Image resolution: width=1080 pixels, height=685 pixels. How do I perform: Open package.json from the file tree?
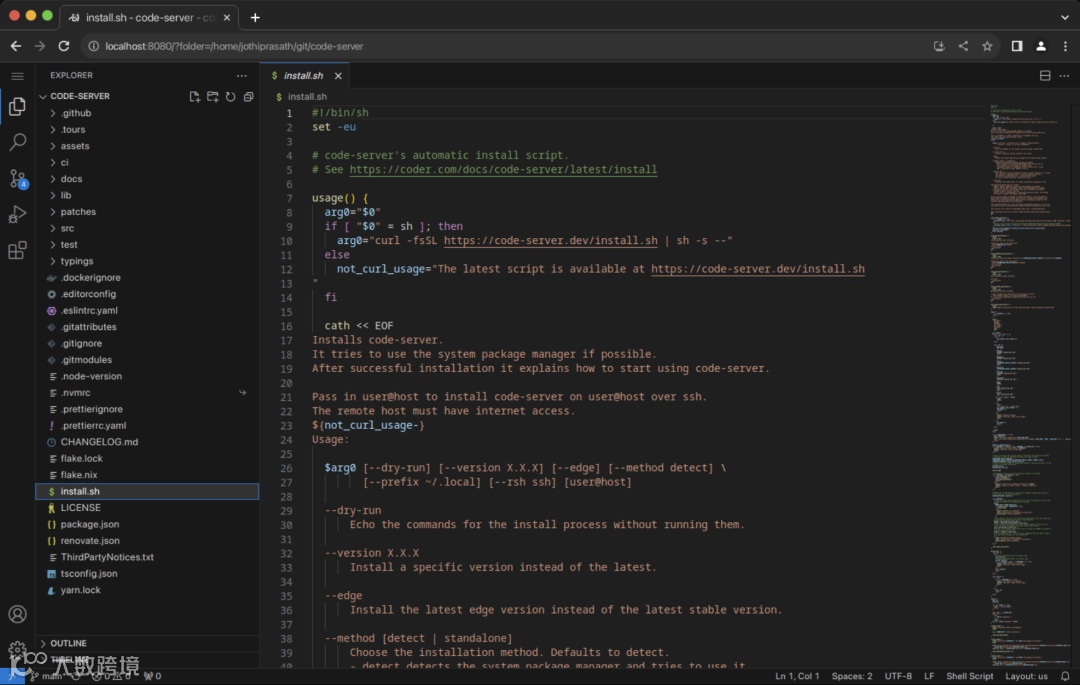pyautogui.click(x=89, y=524)
